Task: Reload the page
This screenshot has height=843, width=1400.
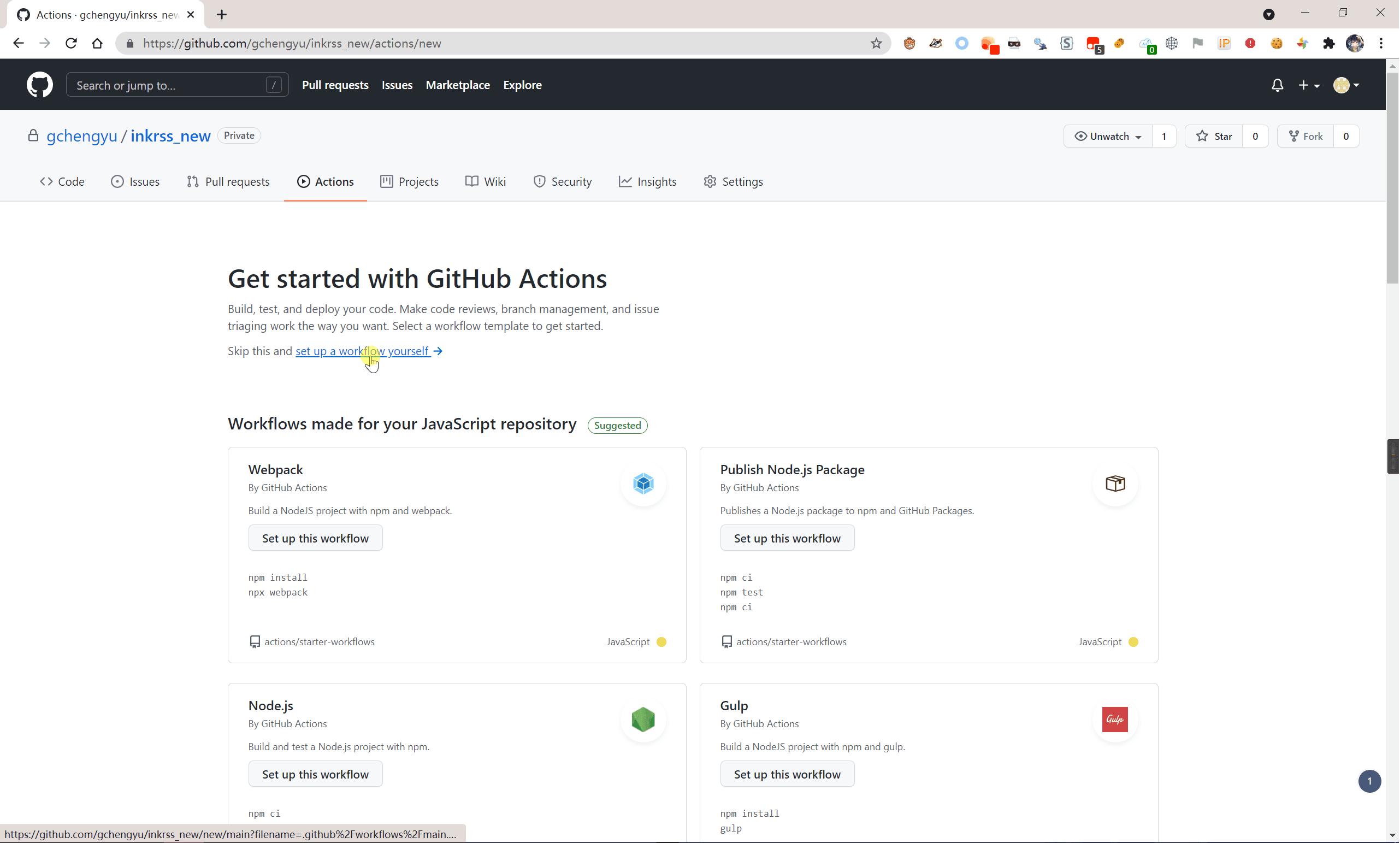Action: [71, 43]
